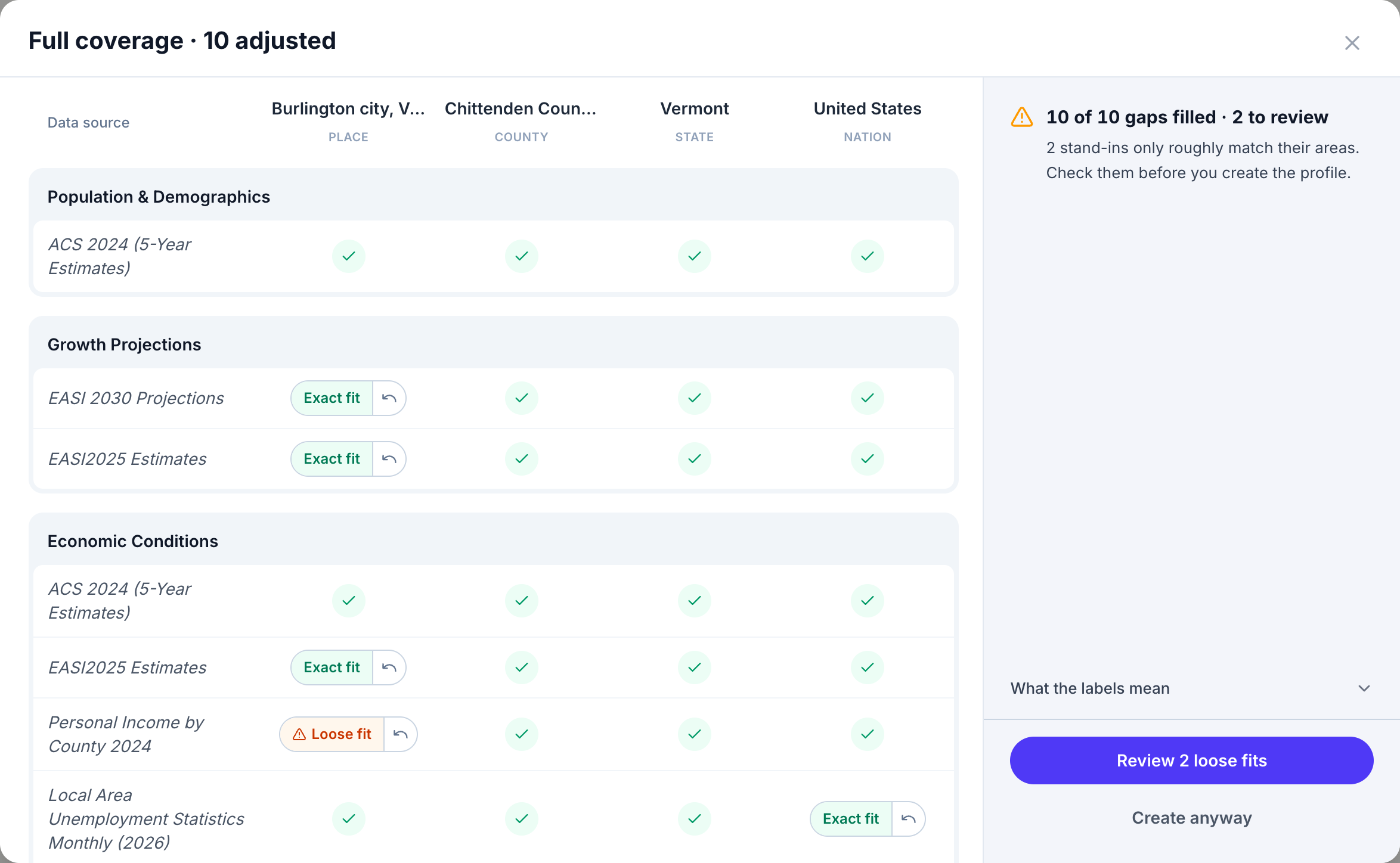
Task: Close the Full coverage dialog
Action: tap(1352, 43)
